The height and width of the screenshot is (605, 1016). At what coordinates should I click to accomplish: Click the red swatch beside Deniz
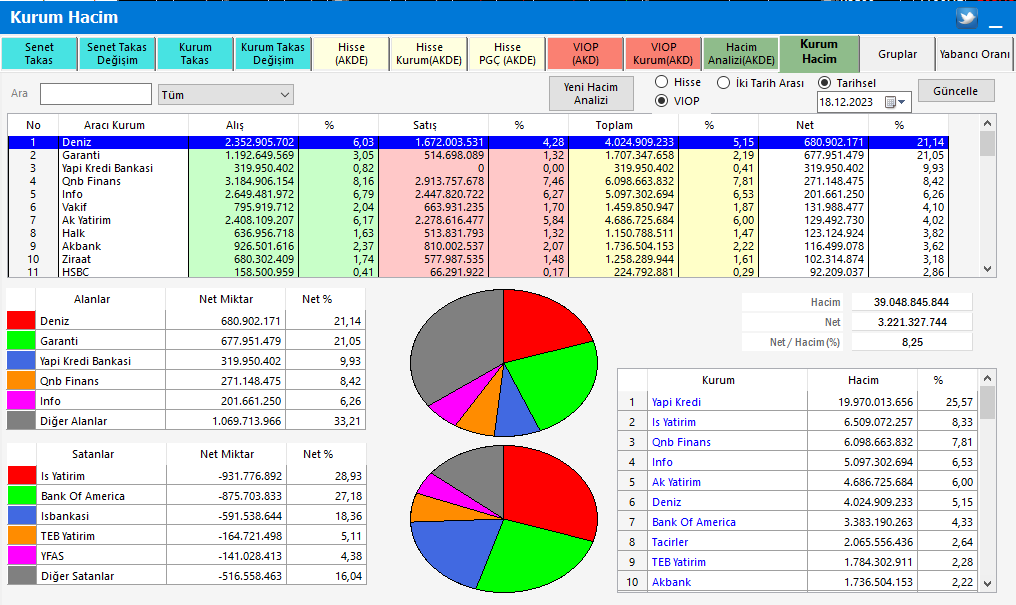(x=21, y=321)
